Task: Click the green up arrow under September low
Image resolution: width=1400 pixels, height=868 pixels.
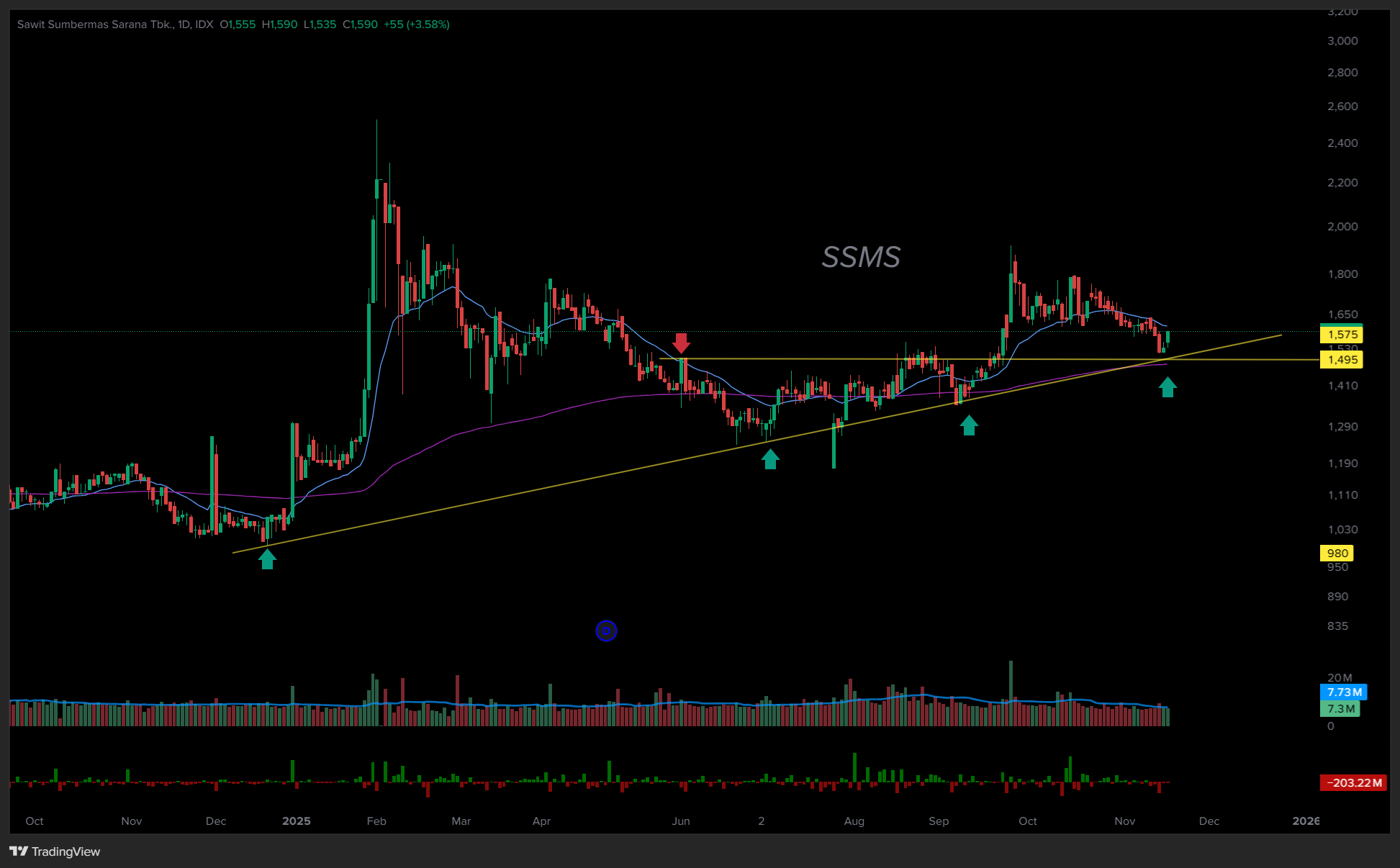Action: point(969,425)
